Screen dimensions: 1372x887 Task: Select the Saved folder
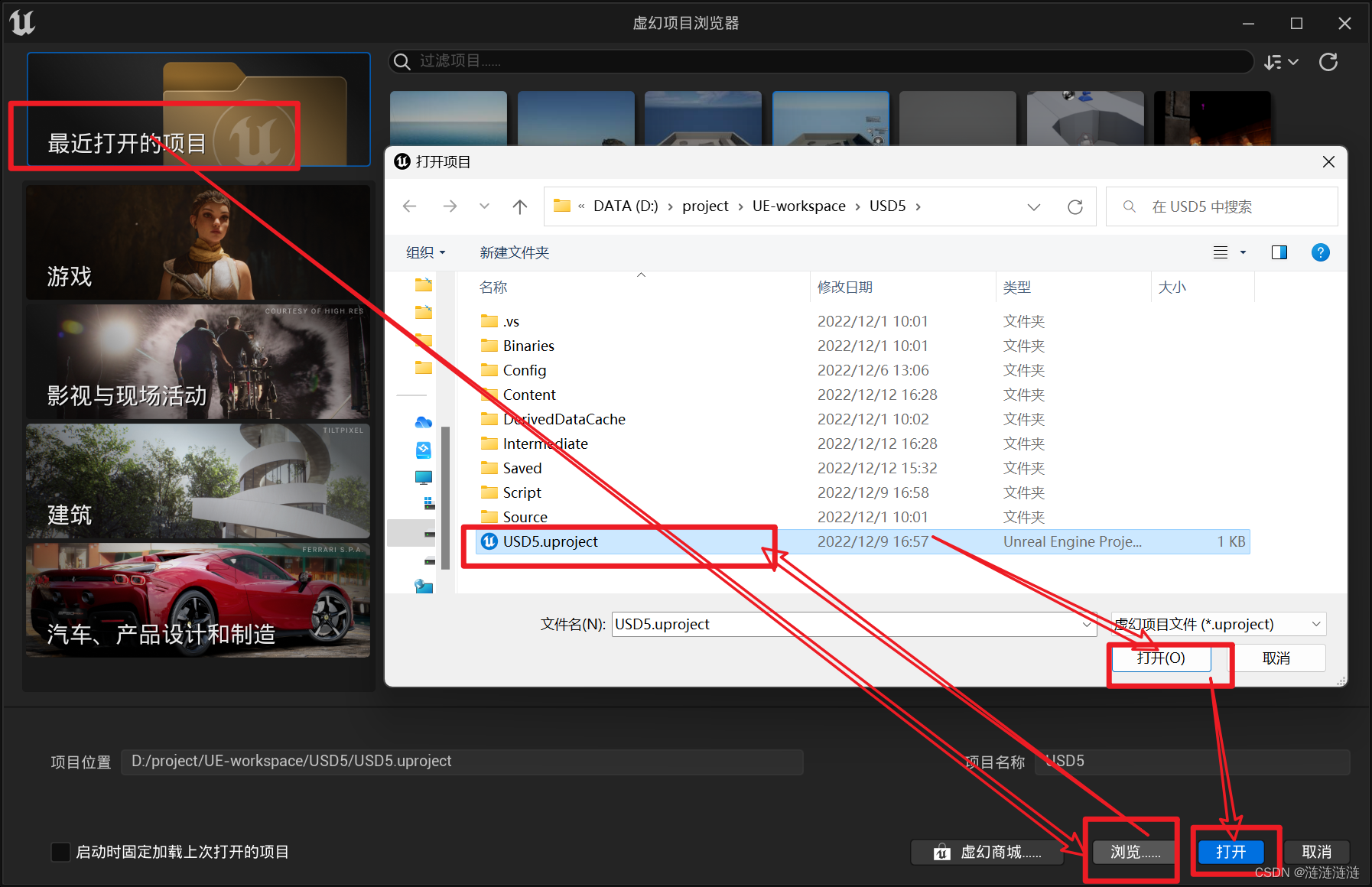[863, 468]
